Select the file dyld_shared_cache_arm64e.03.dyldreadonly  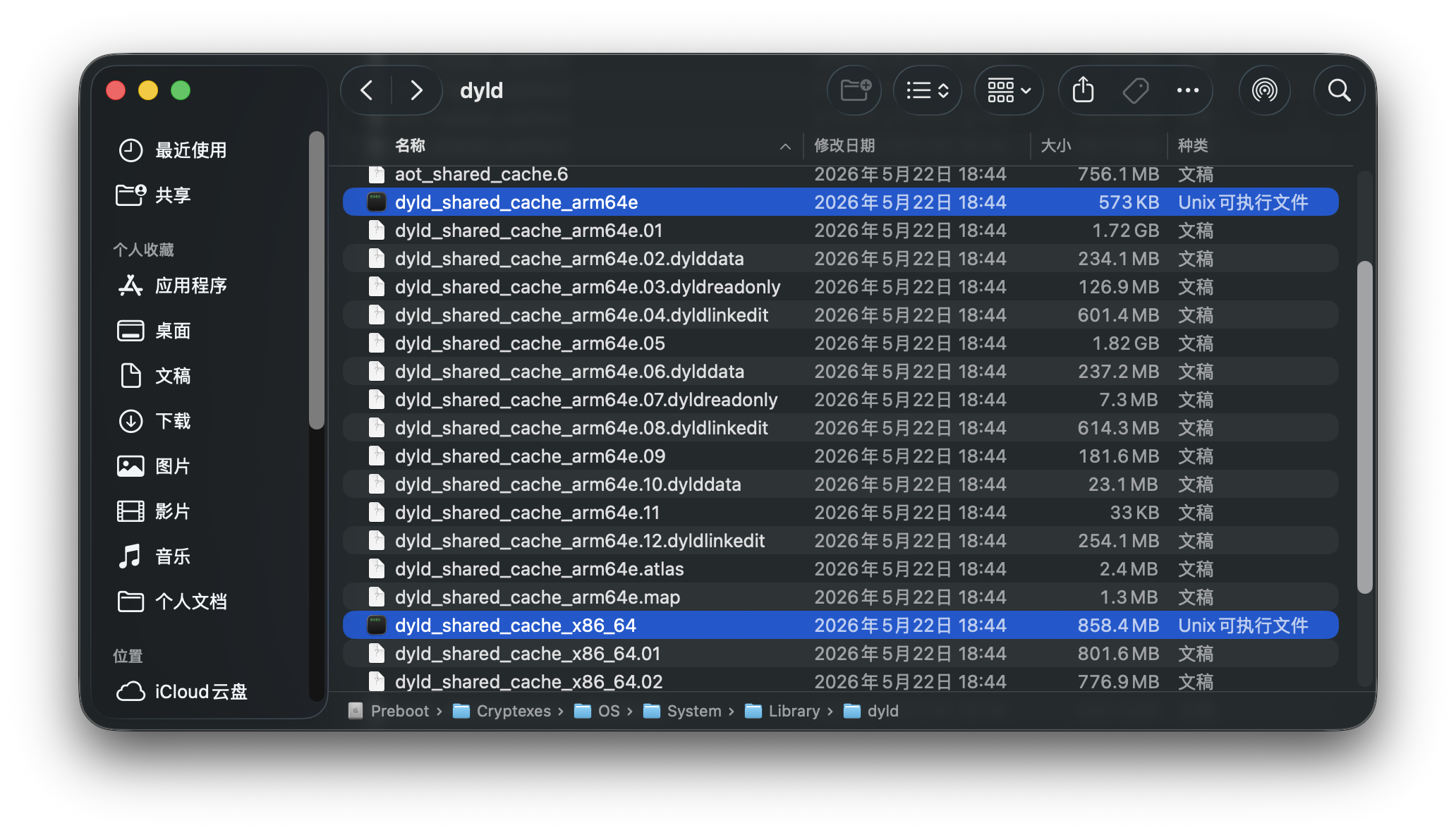pyautogui.click(x=841, y=287)
